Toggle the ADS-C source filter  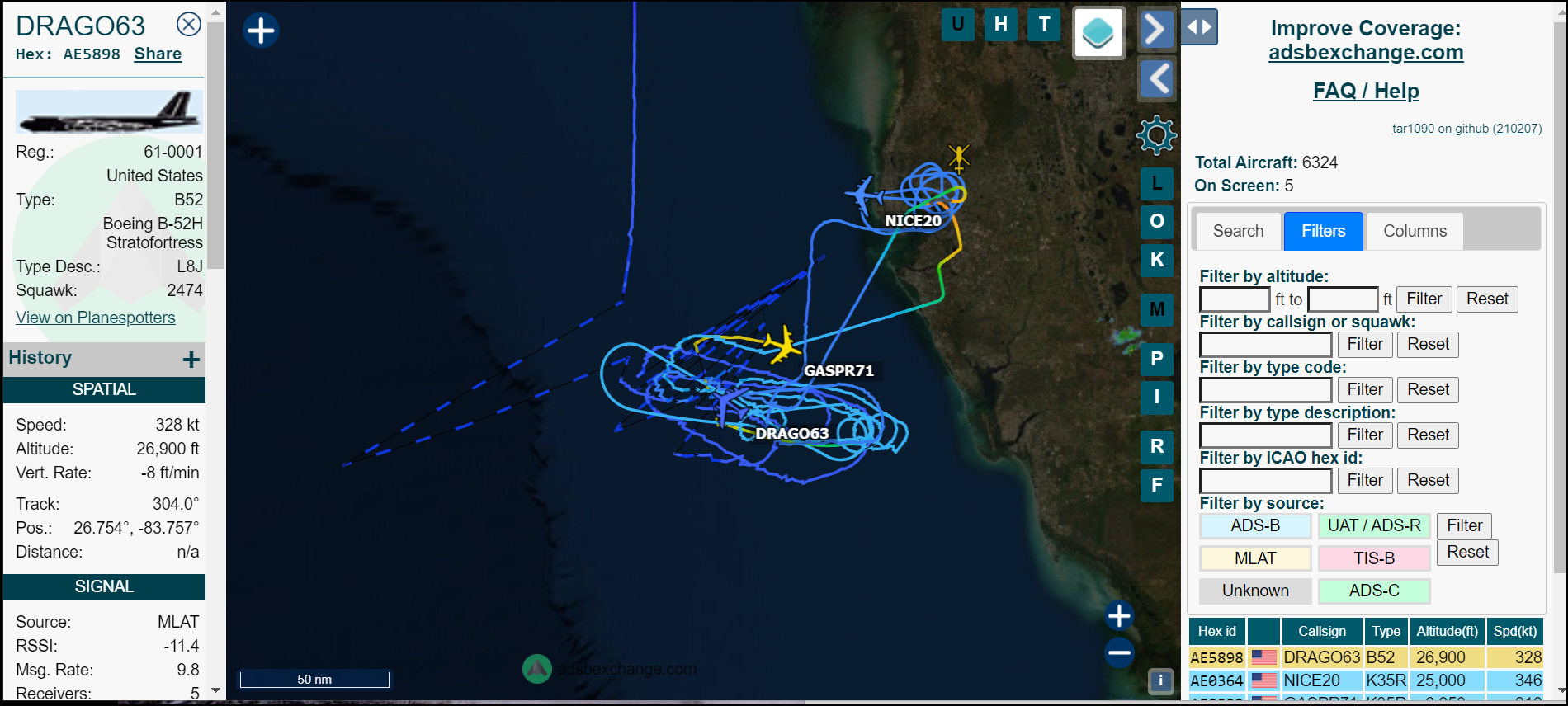1374,591
